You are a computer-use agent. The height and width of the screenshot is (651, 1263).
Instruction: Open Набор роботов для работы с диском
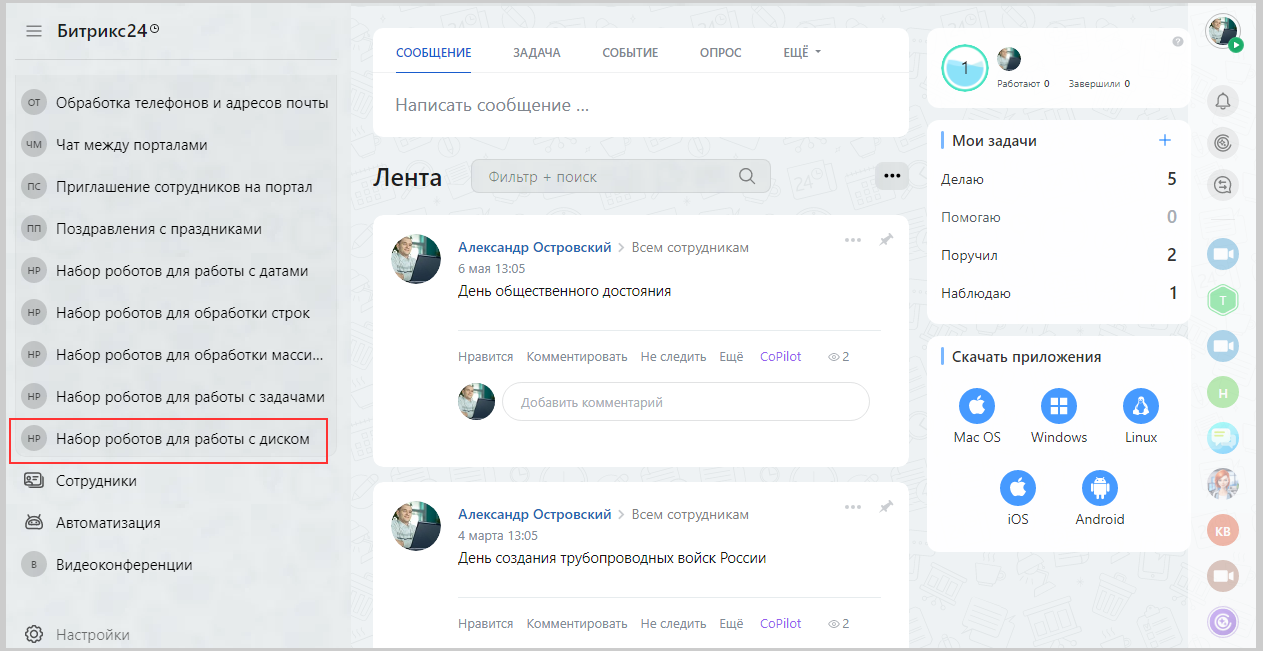[183, 439]
